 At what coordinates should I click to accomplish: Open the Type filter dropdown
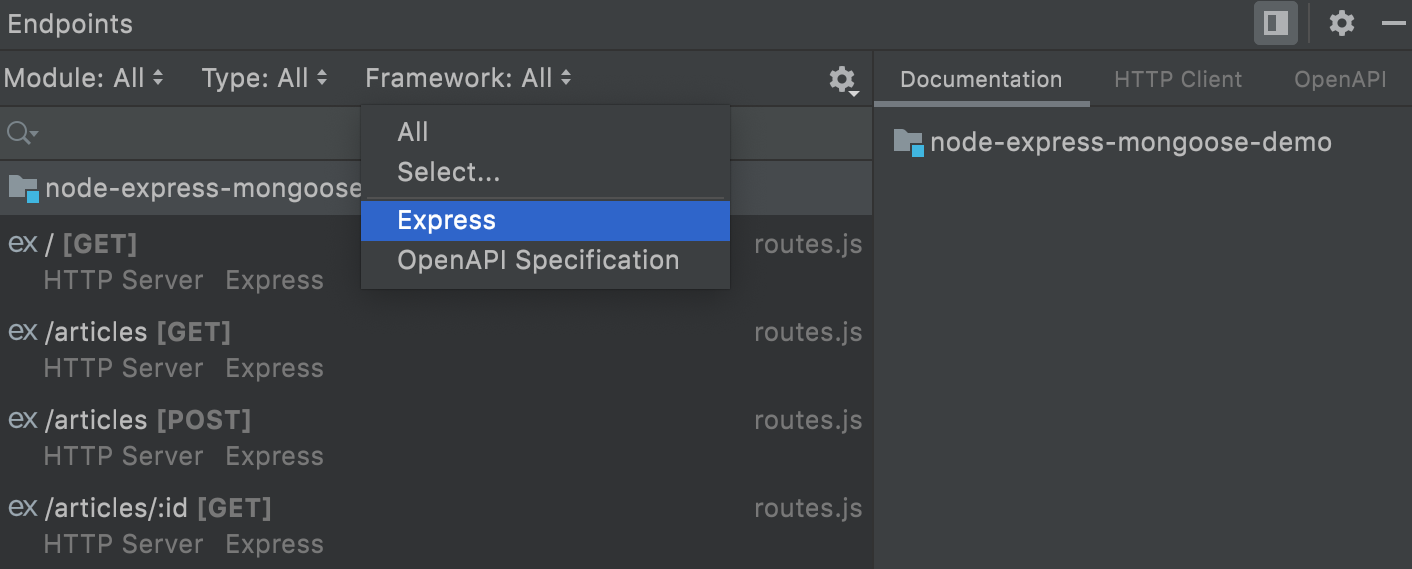tap(264, 78)
